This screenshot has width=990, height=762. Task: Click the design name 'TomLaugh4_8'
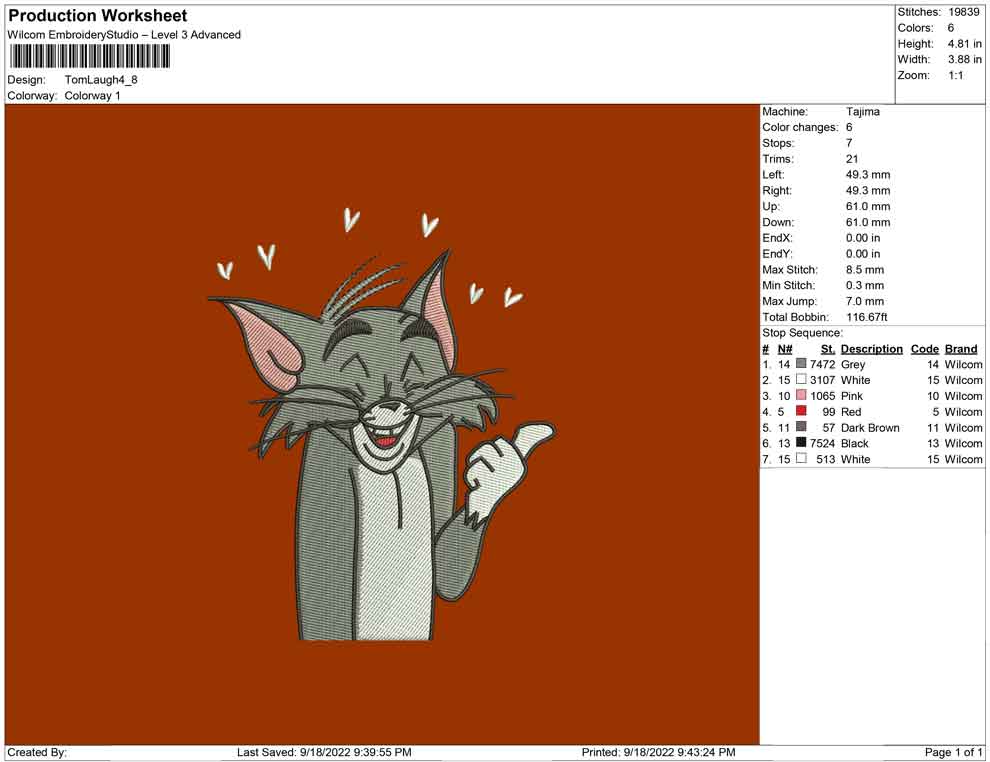[x=101, y=80]
